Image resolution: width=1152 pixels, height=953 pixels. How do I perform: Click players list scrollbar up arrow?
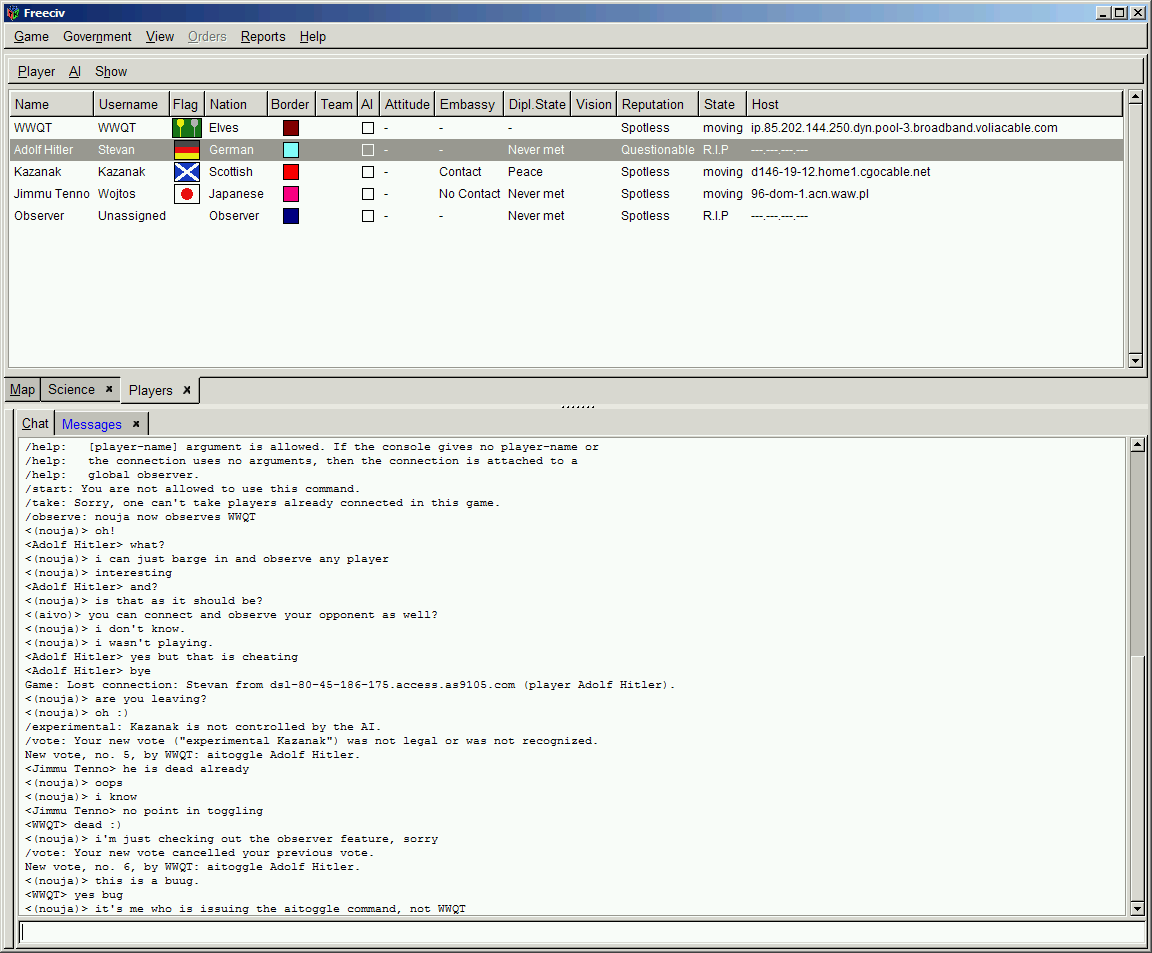pos(1135,97)
